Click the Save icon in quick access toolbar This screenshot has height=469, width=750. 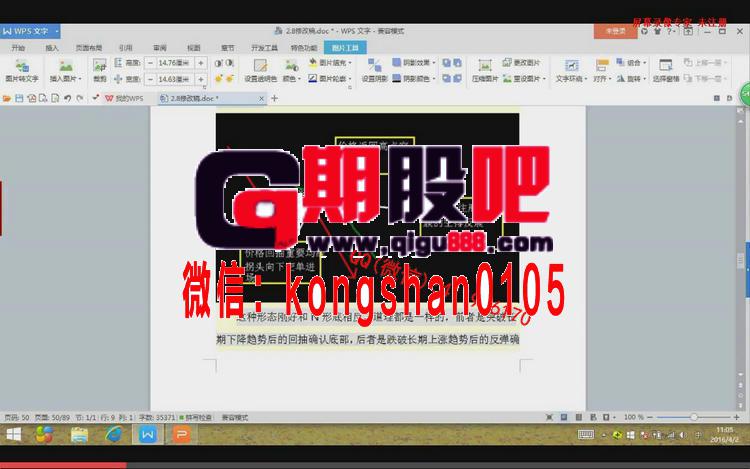(x=19, y=98)
